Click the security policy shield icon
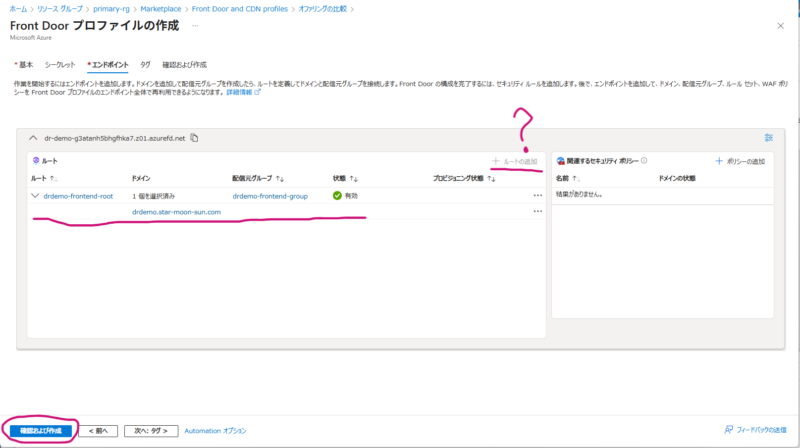The width and height of the screenshot is (800, 448). [x=560, y=161]
